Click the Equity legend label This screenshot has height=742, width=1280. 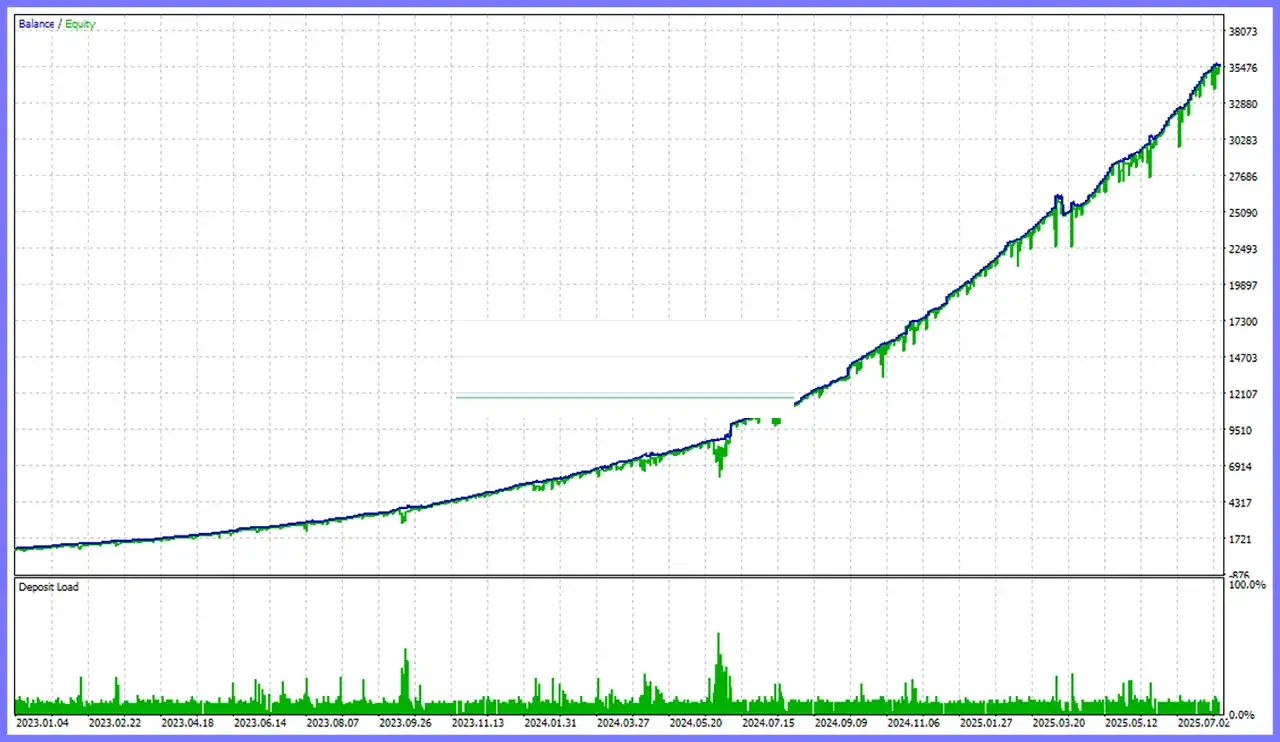[81, 24]
